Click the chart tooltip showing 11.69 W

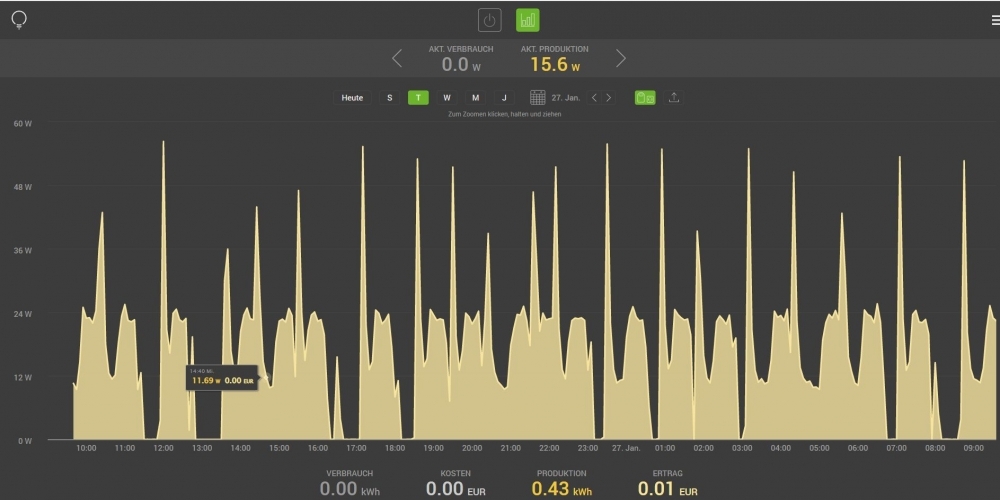(x=223, y=377)
